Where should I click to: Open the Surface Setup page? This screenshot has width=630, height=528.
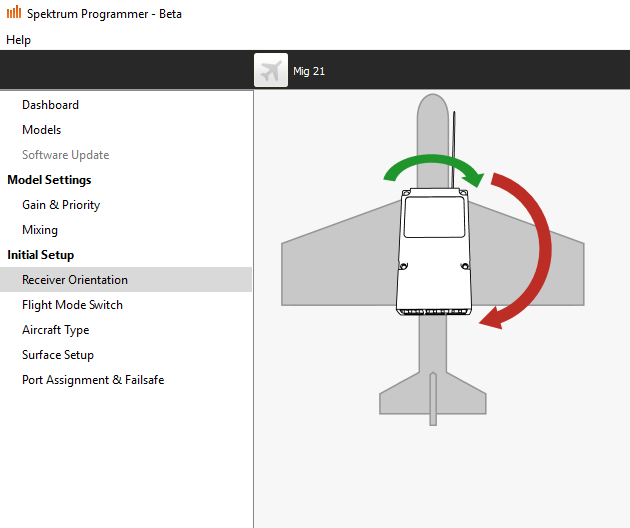click(58, 355)
